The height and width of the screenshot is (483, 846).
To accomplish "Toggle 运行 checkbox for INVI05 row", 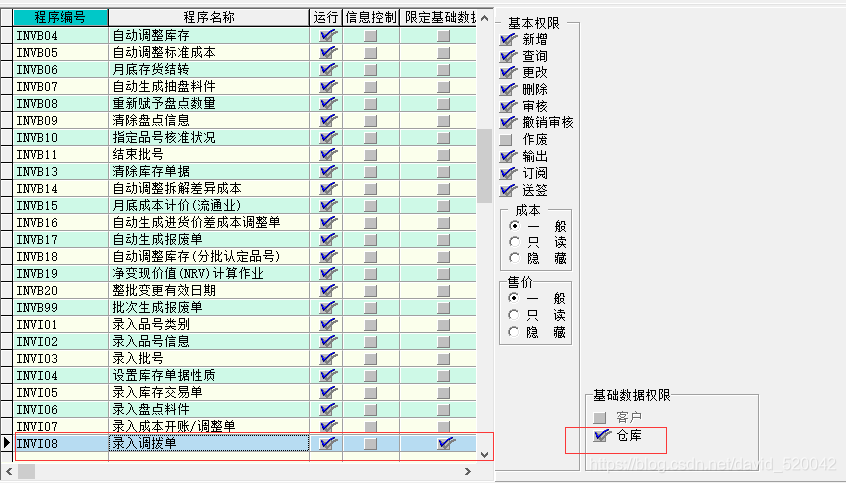I will pyautogui.click(x=328, y=393).
